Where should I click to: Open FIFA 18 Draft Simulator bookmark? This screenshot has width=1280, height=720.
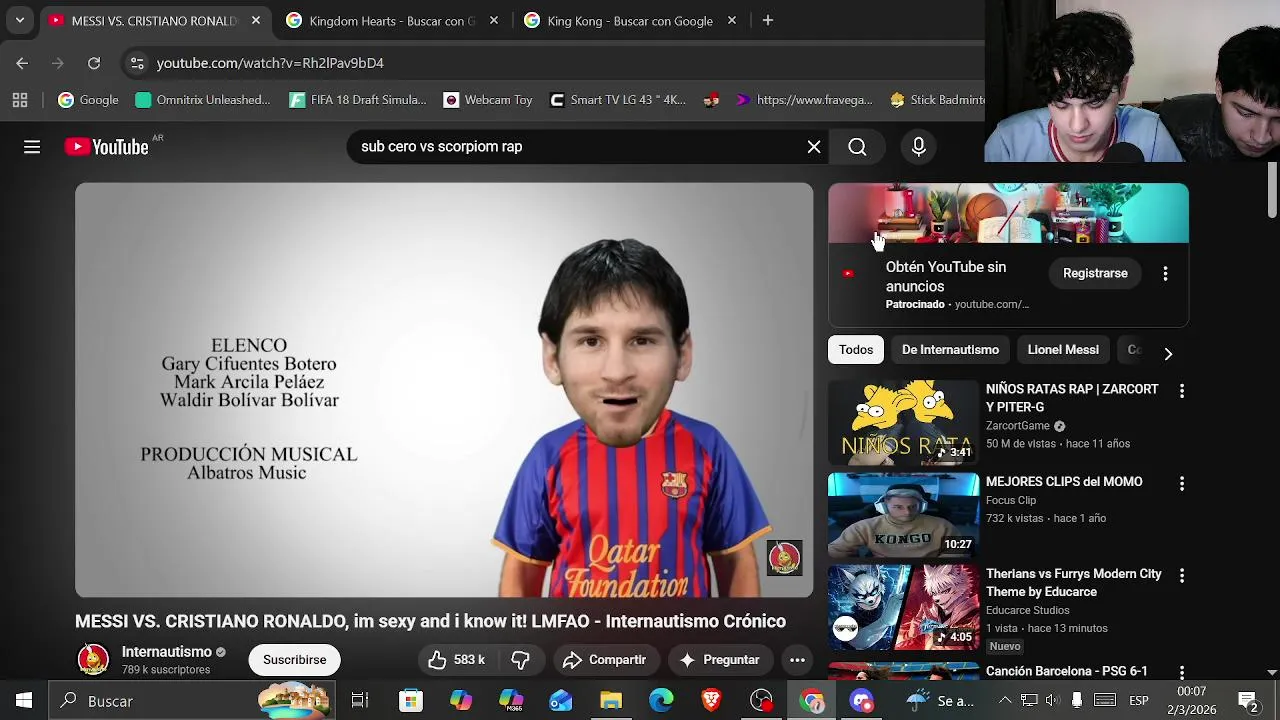coord(358,100)
